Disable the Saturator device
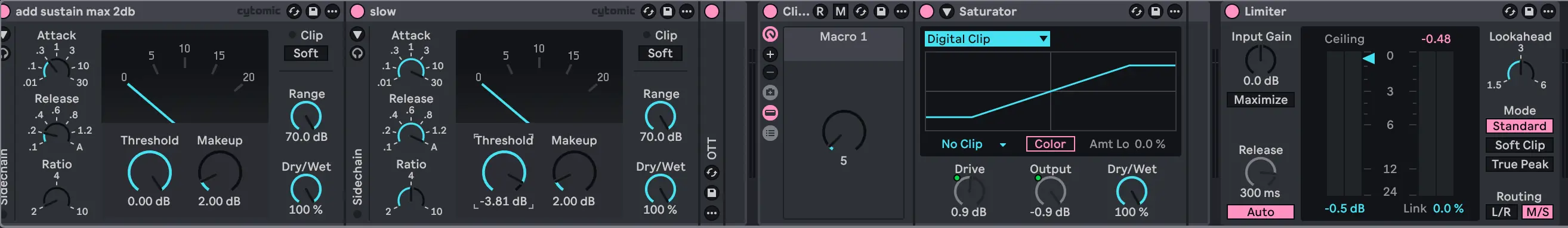This screenshot has width=1568, height=228. (x=927, y=11)
